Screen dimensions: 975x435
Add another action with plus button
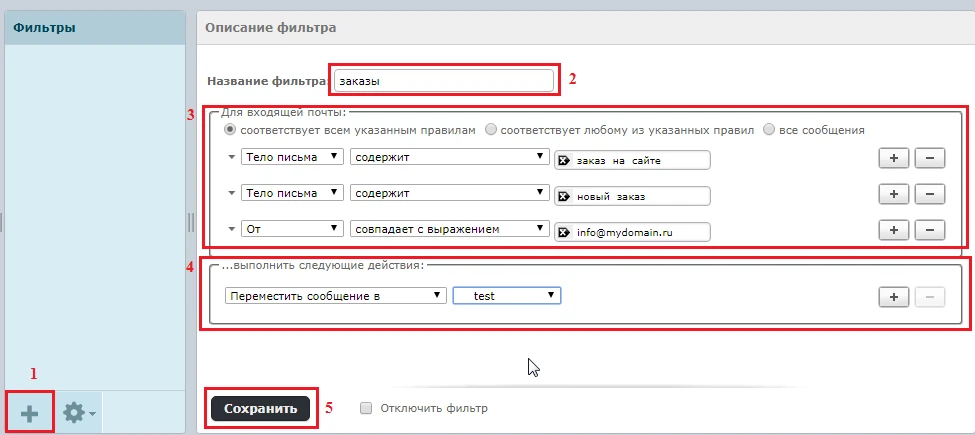[x=892, y=297]
